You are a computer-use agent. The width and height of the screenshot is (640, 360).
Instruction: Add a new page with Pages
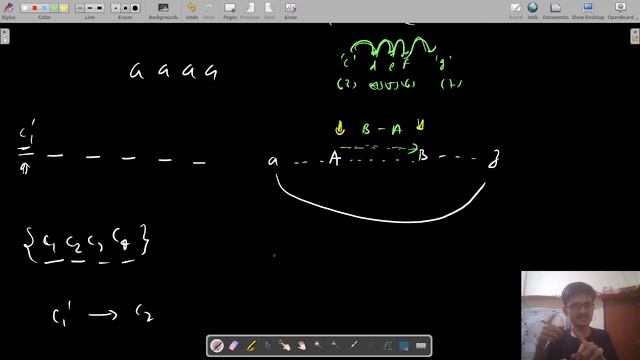pos(230,10)
